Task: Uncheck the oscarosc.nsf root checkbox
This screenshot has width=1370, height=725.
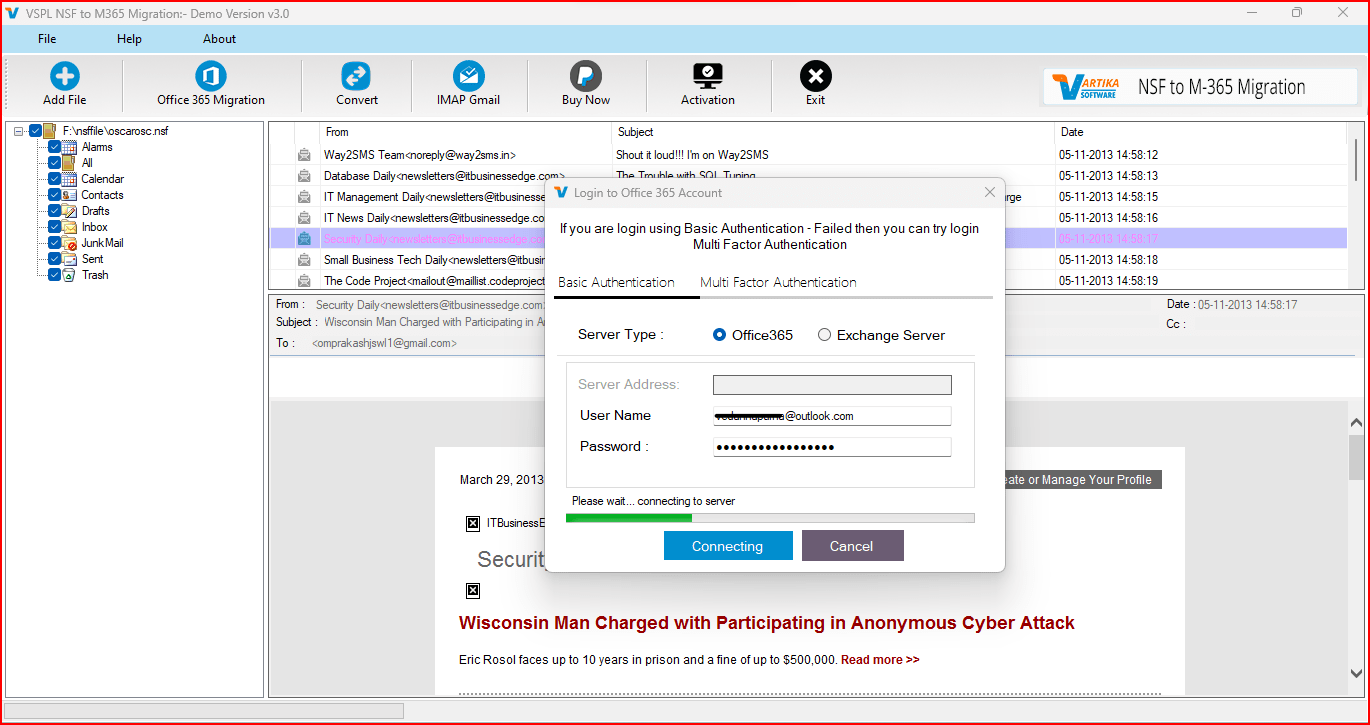Action: [x=36, y=131]
